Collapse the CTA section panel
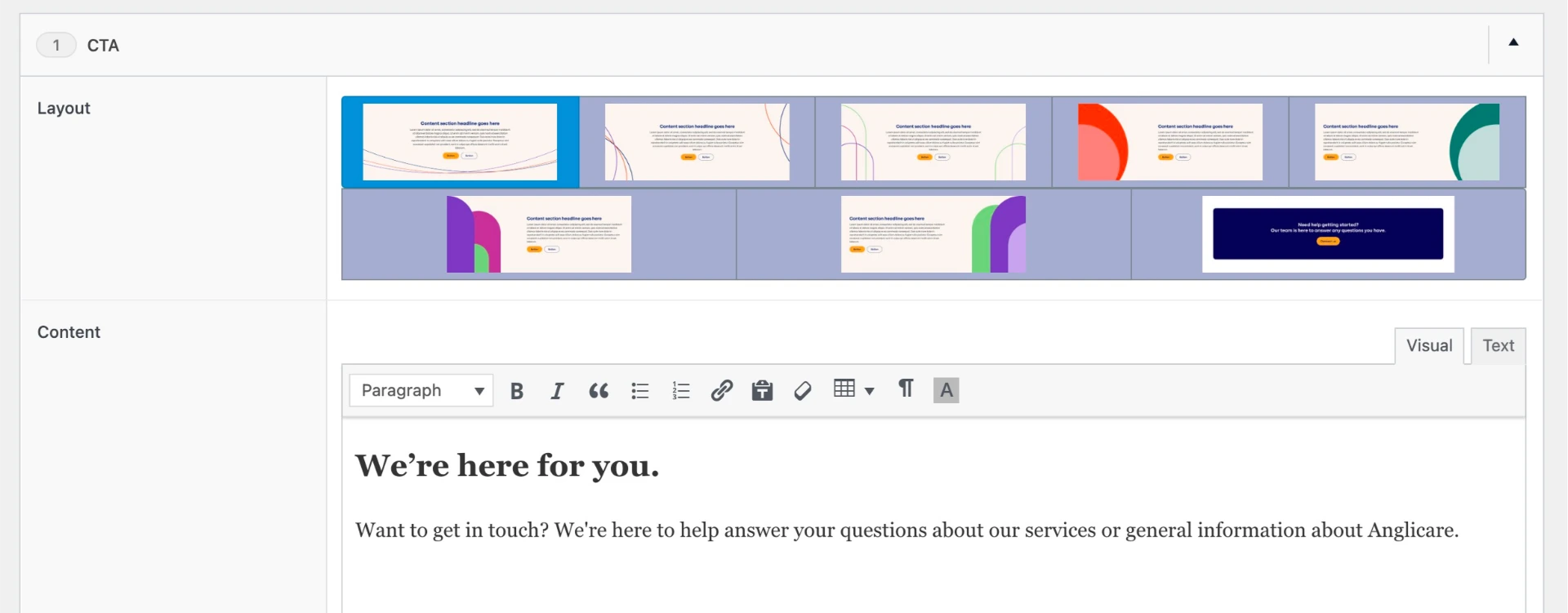This screenshot has height=613, width=1568. (1513, 42)
